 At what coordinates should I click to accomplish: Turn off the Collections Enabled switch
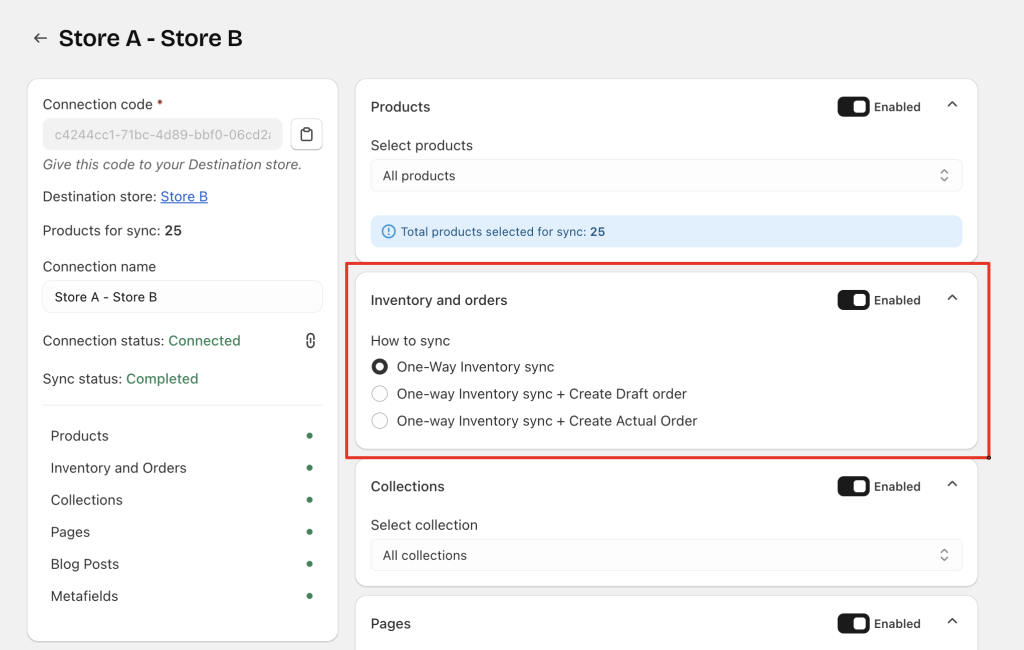[x=853, y=486]
